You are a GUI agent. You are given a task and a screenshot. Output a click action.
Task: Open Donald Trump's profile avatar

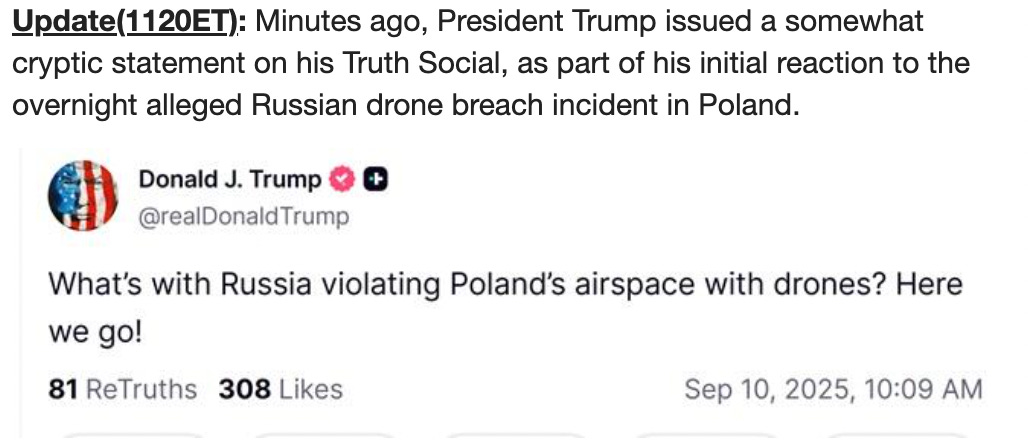pos(77,196)
